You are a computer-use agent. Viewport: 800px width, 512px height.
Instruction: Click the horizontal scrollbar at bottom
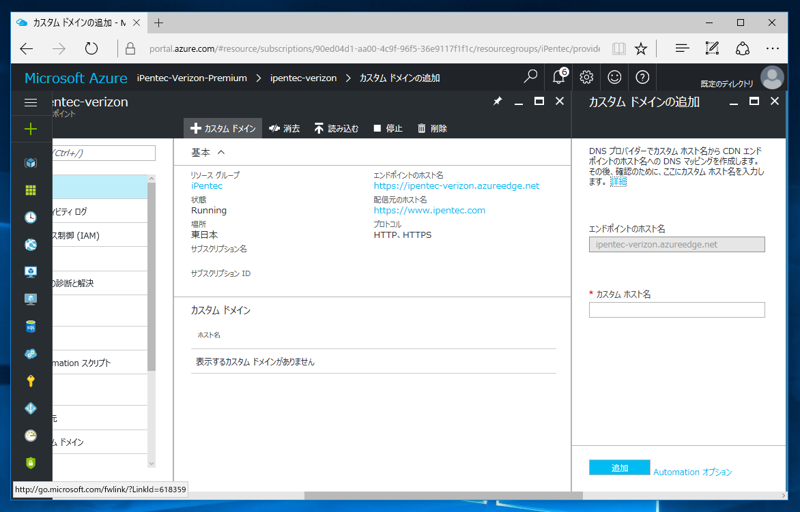click(x=443, y=496)
